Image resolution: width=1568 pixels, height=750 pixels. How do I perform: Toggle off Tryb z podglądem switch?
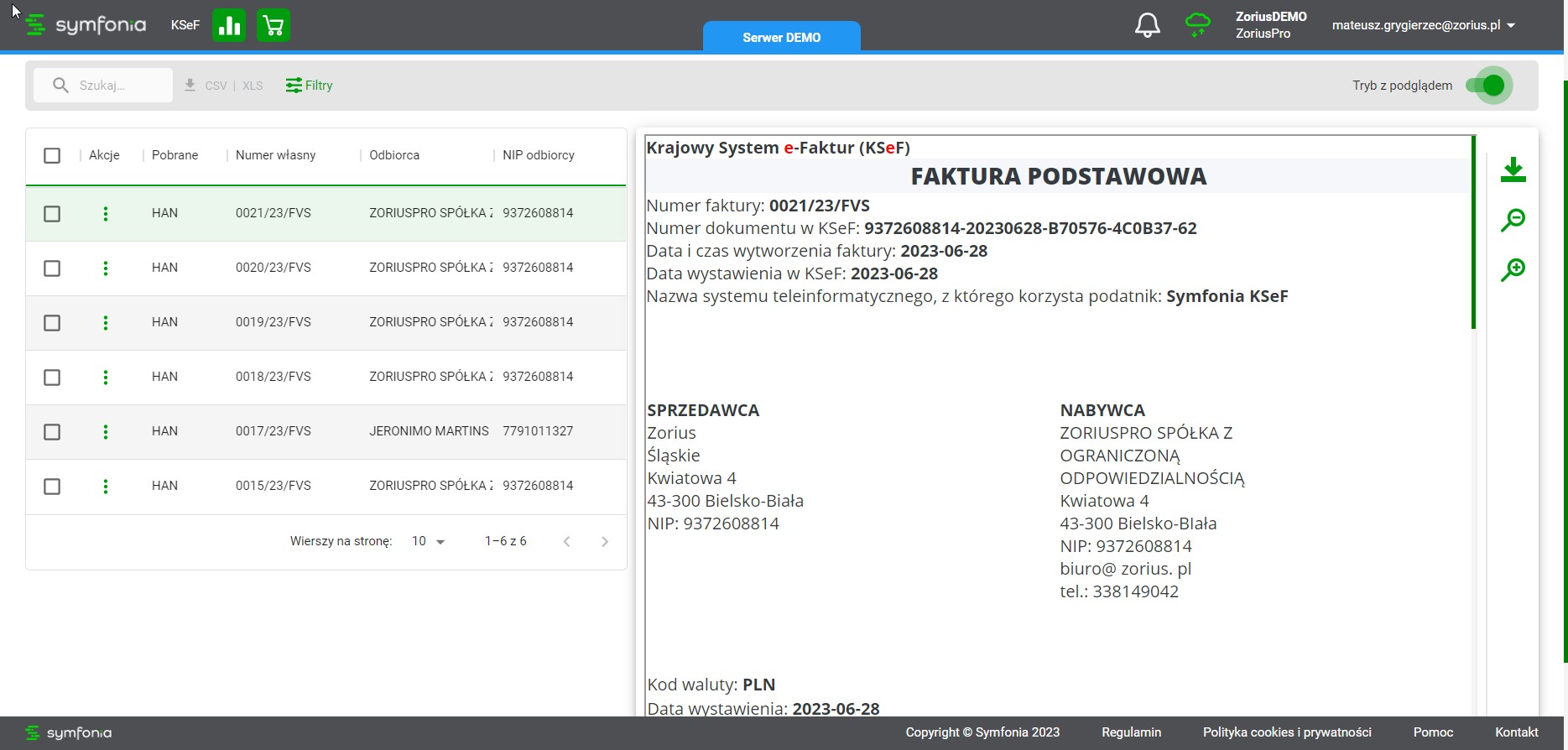click(x=1487, y=86)
